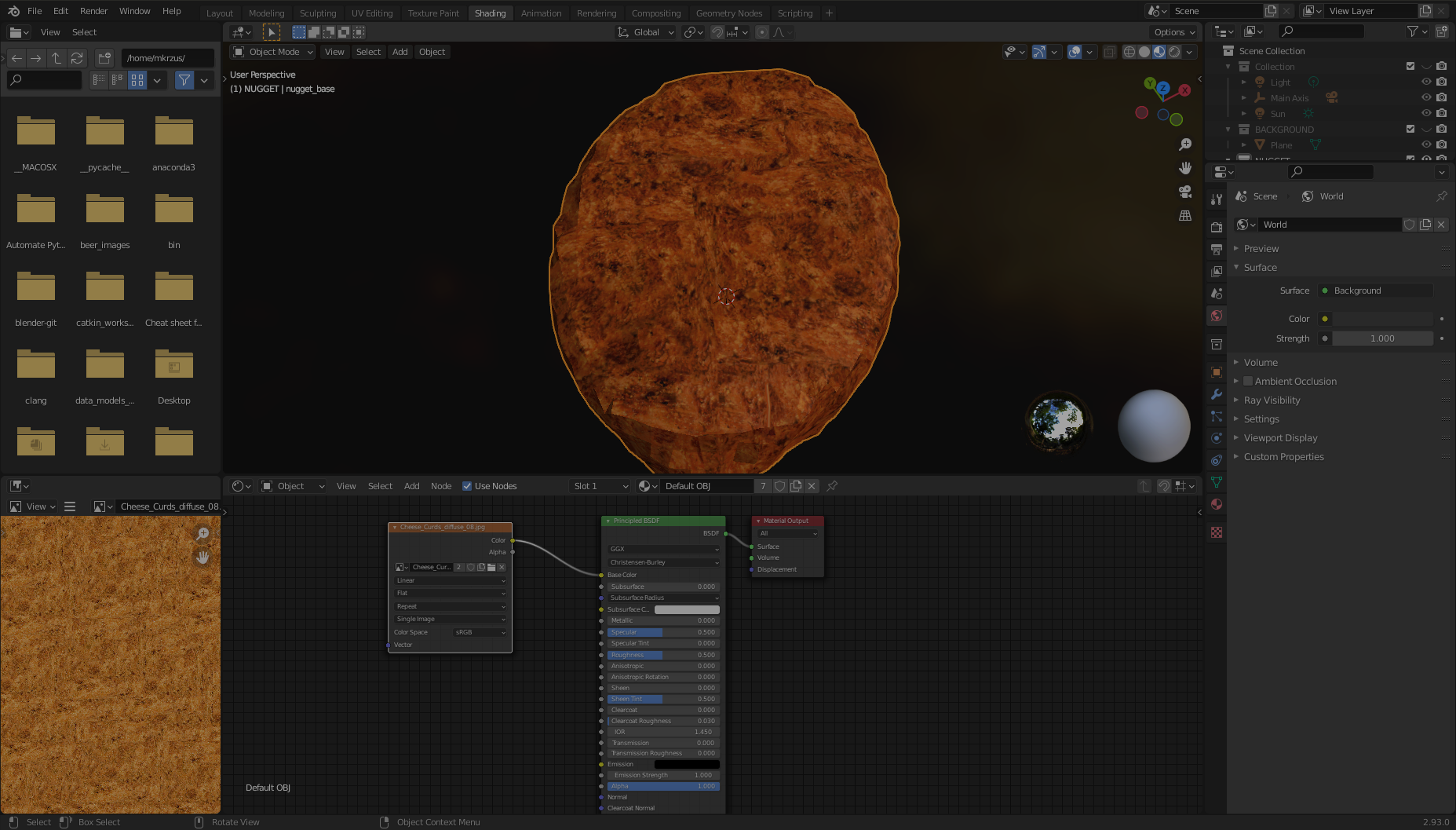Enable the Ambient Occlusion checkbox
This screenshot has height=830, width=1456.
click(x=1248, y=382)
